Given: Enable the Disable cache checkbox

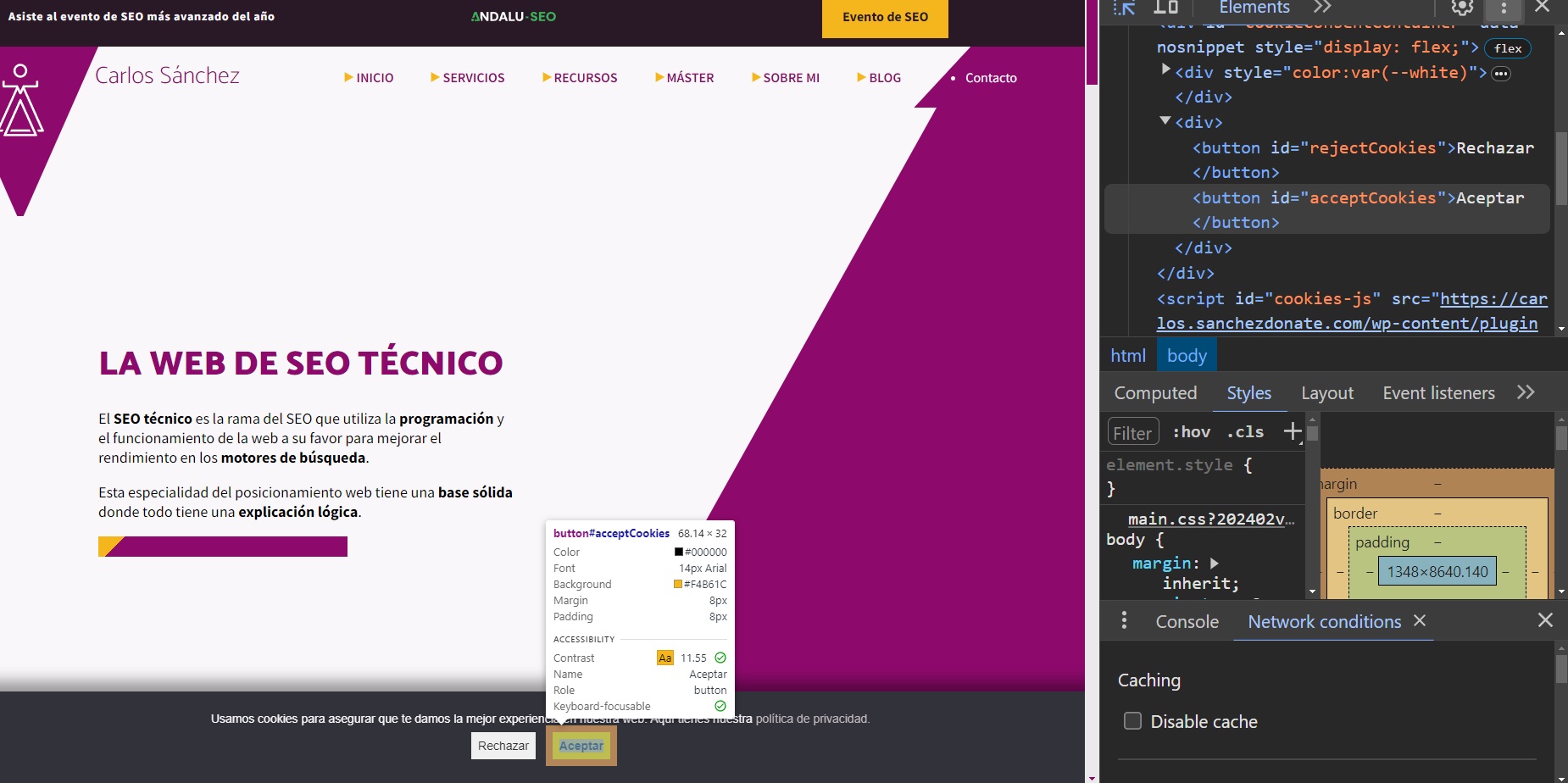Looking at the screenshot, I should pos(1132,721).
